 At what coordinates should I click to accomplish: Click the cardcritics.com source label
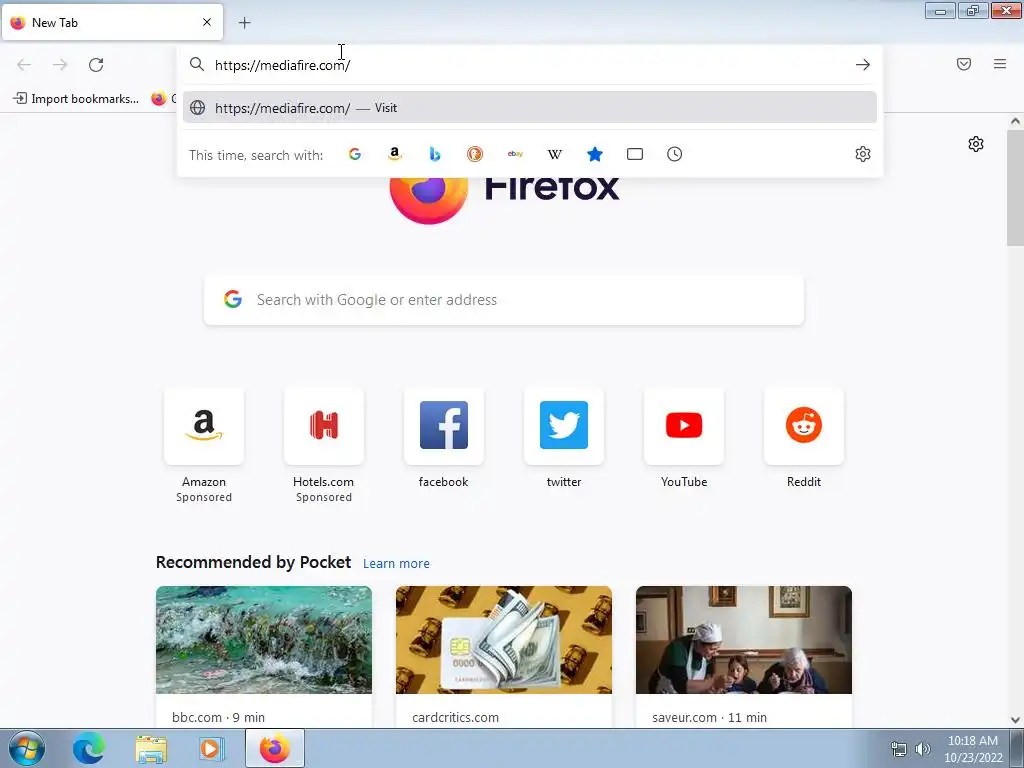[455, 718]
